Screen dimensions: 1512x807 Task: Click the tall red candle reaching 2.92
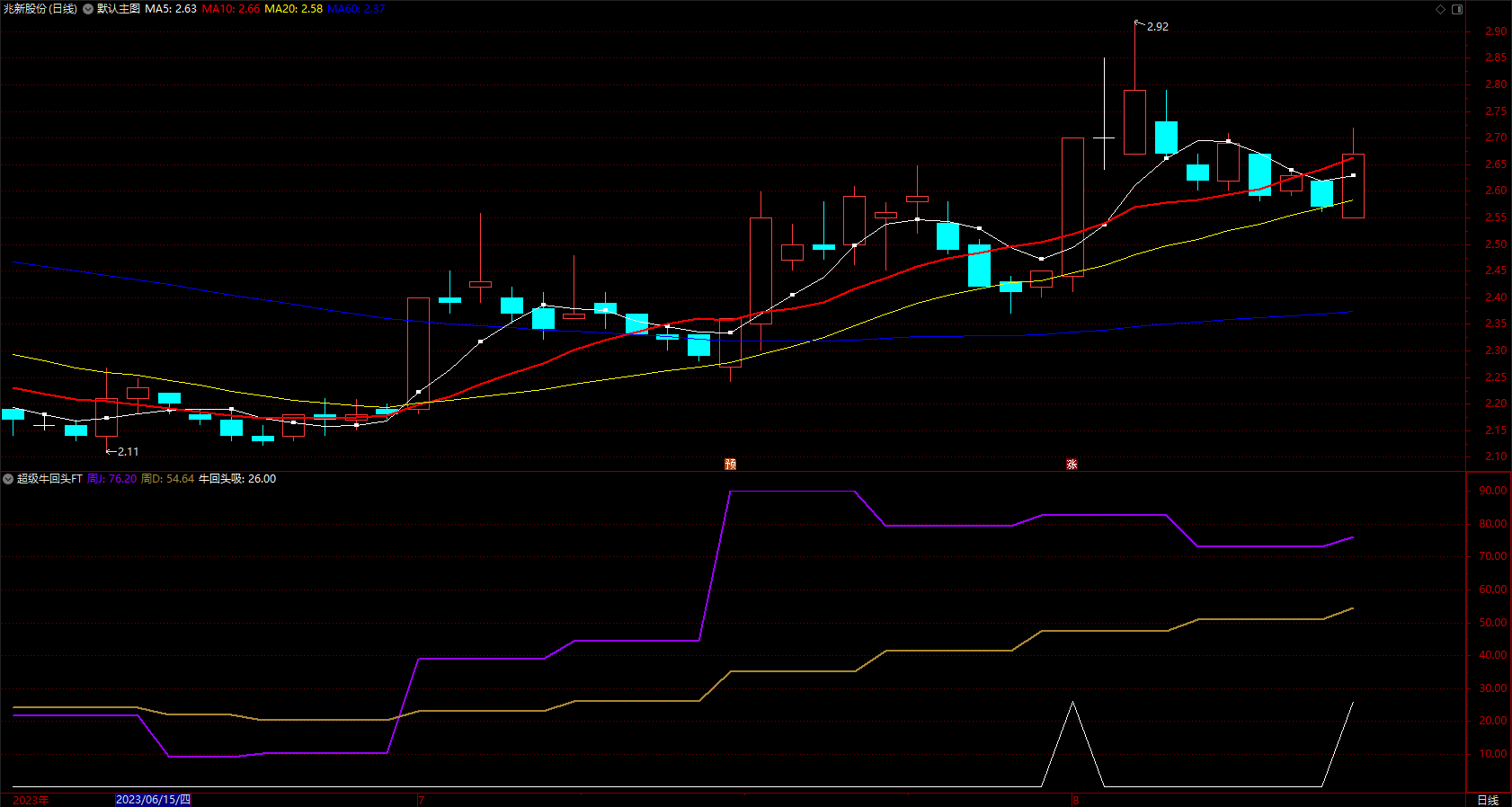point(1134,121)
